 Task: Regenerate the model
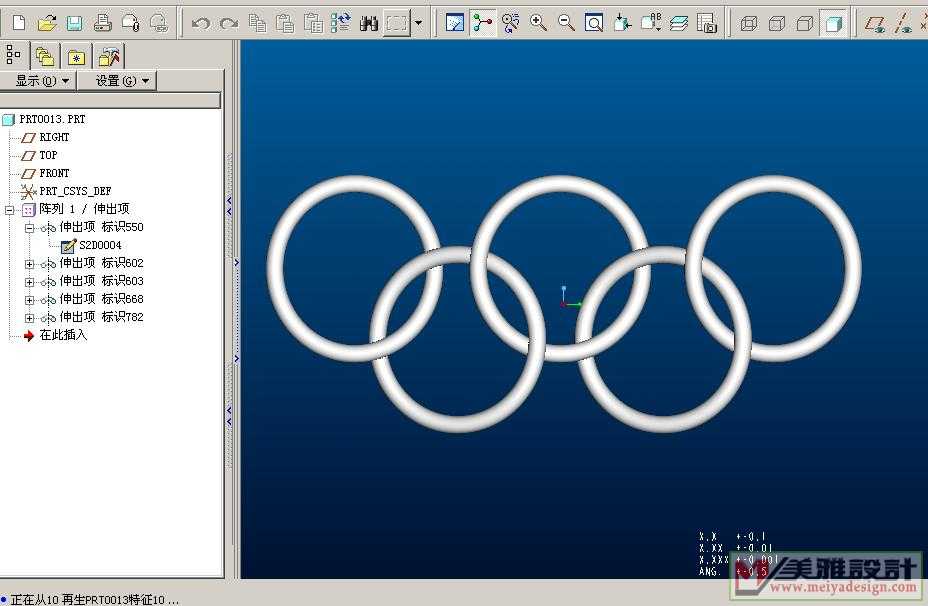pos(340,23)
